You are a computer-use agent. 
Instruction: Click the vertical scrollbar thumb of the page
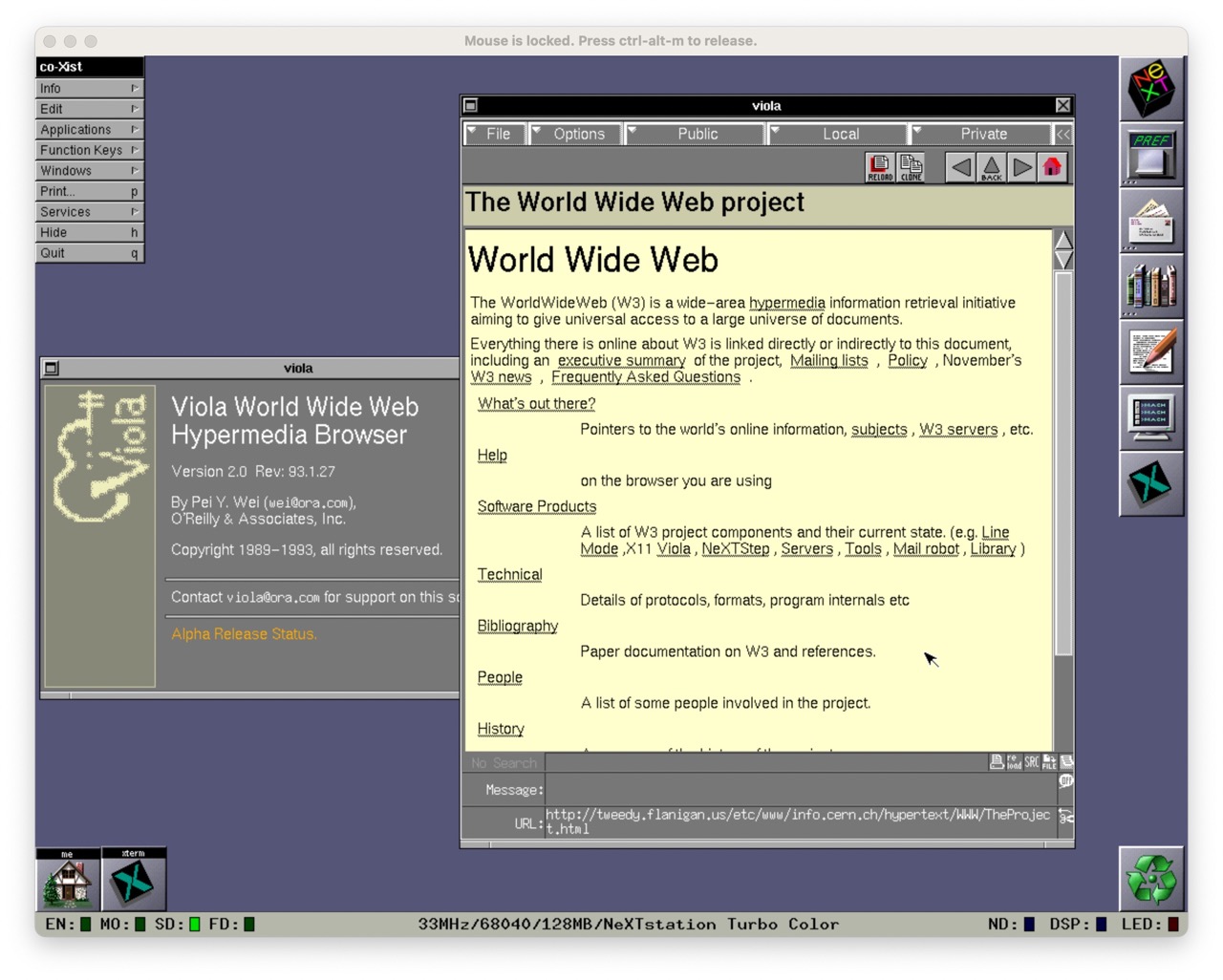pos(1062,464)
